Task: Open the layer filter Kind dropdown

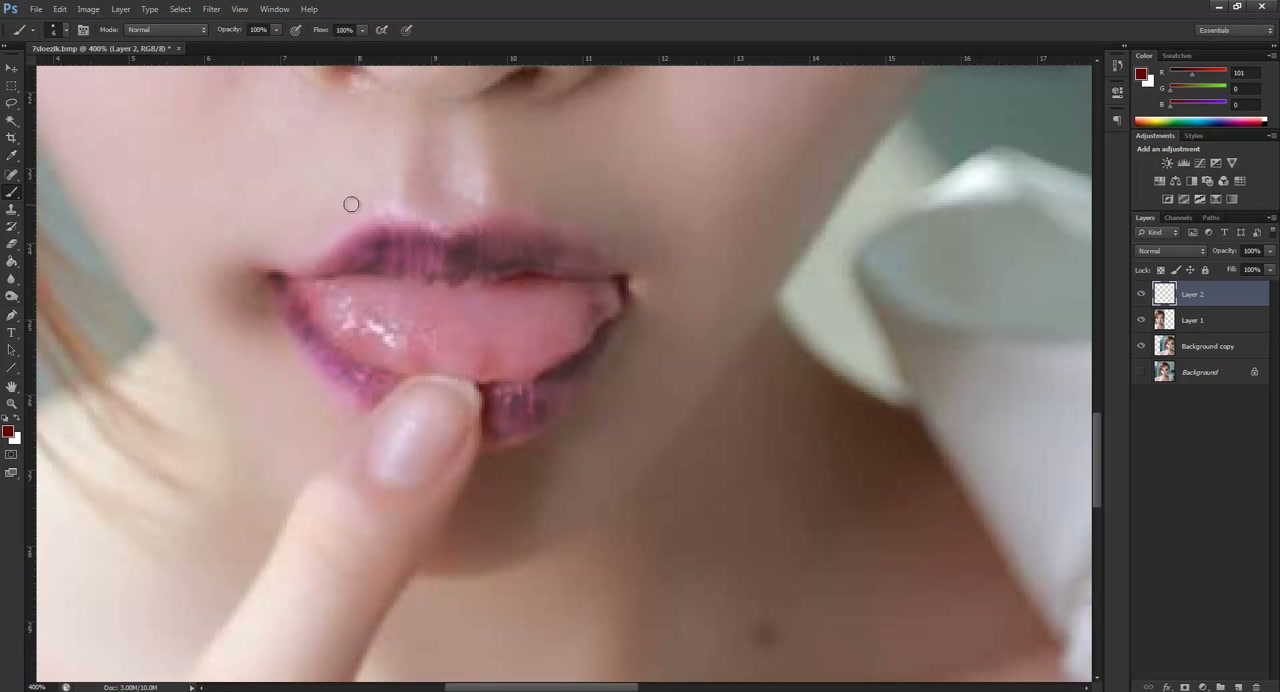Action: (1158, 233)
